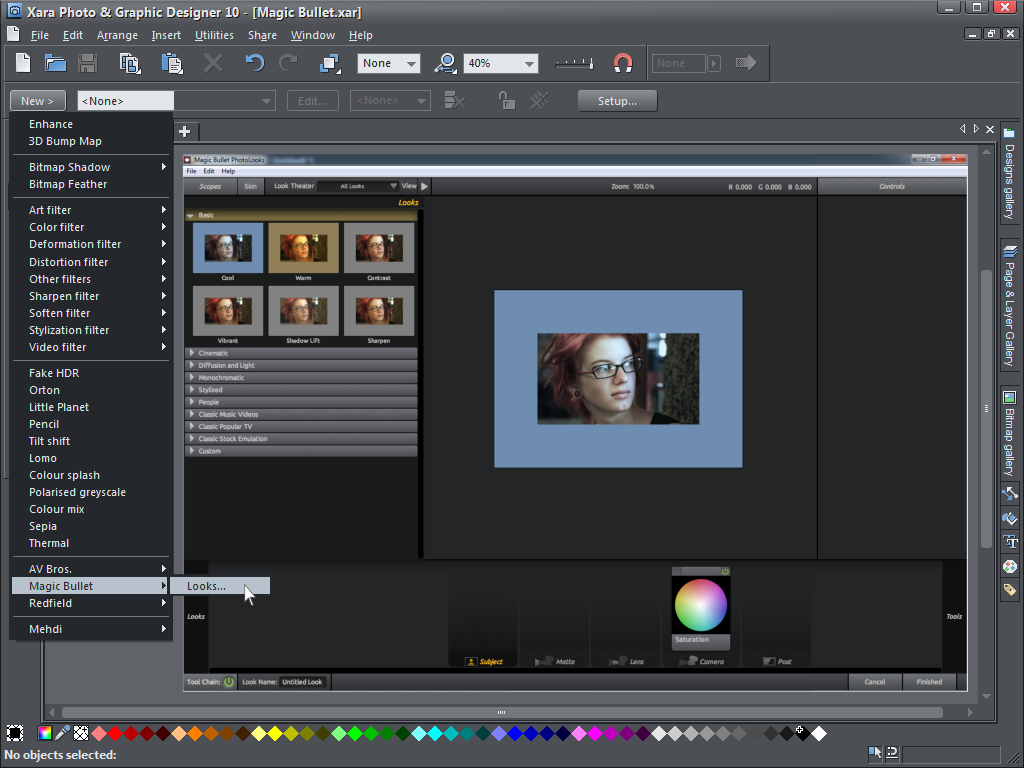
Task: Open the Redfield plugin submenu
Action: pyautogui.click(x=91, y=603)
